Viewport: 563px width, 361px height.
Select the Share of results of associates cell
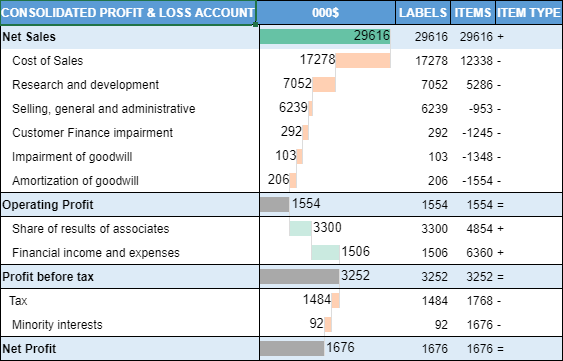130,228
